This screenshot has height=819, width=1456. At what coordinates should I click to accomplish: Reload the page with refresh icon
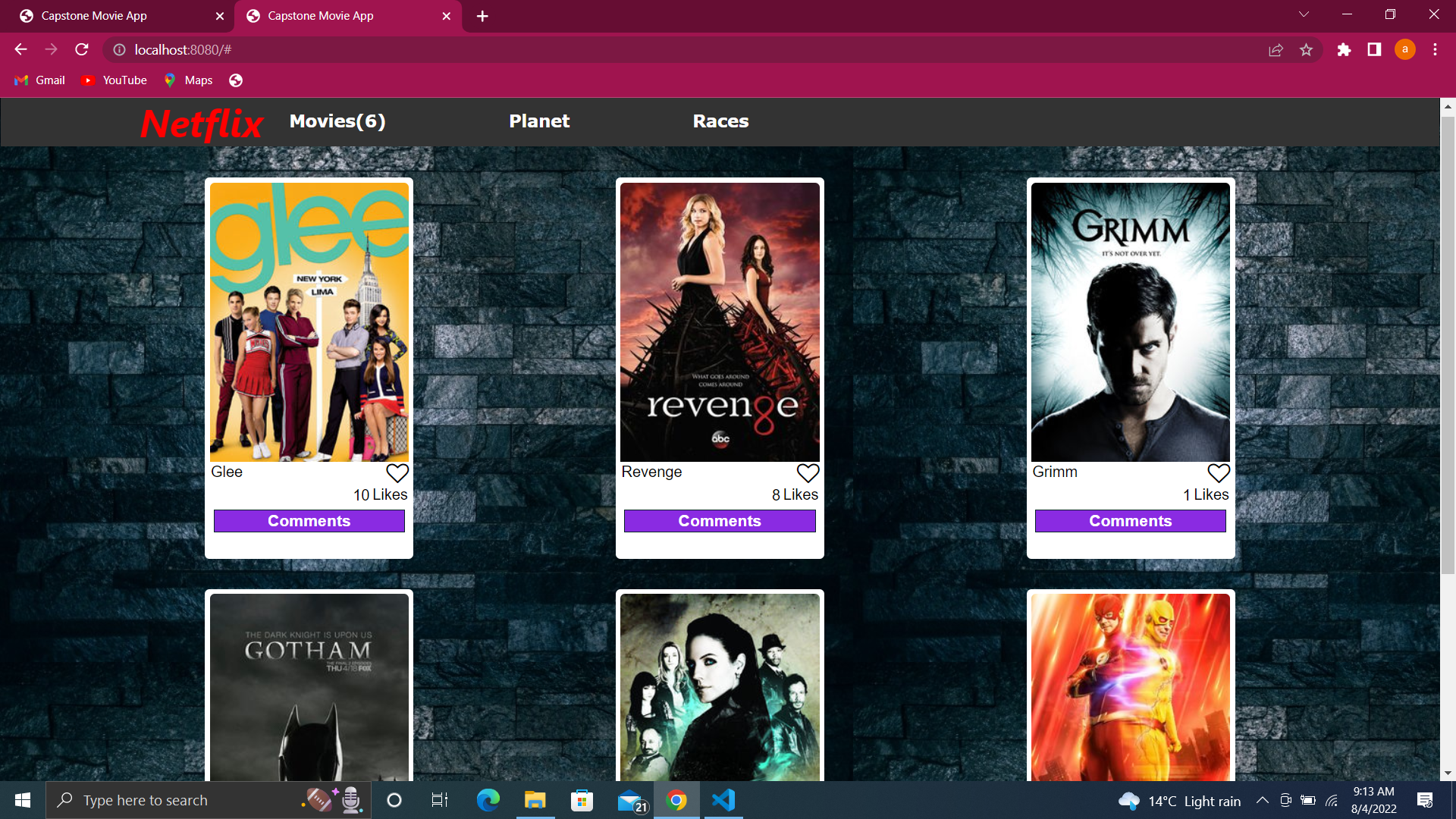82,49
